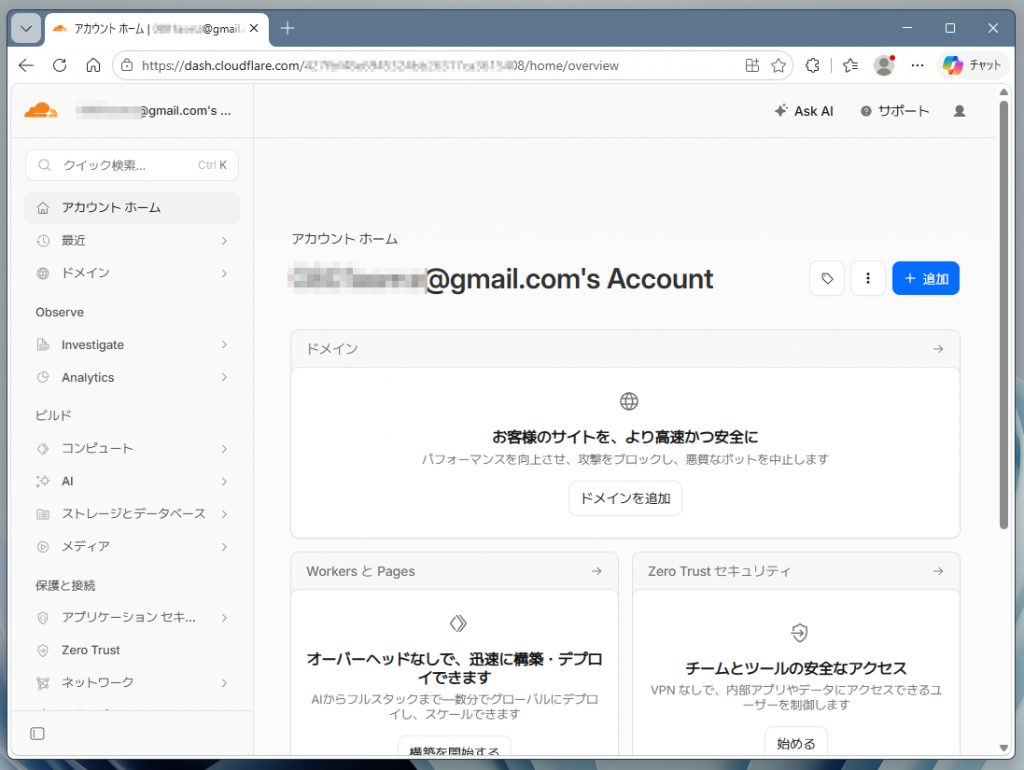Select アカウント ホーム in sidebar
This screenshot has height=770, width=1024.
[x=132, y=208]
